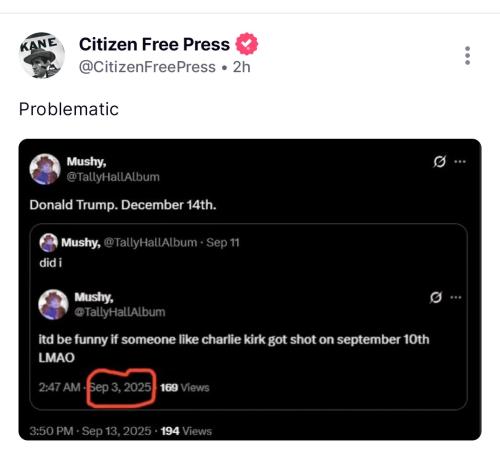Open the embedded tweet screenshot image

[x=250, y=290]
